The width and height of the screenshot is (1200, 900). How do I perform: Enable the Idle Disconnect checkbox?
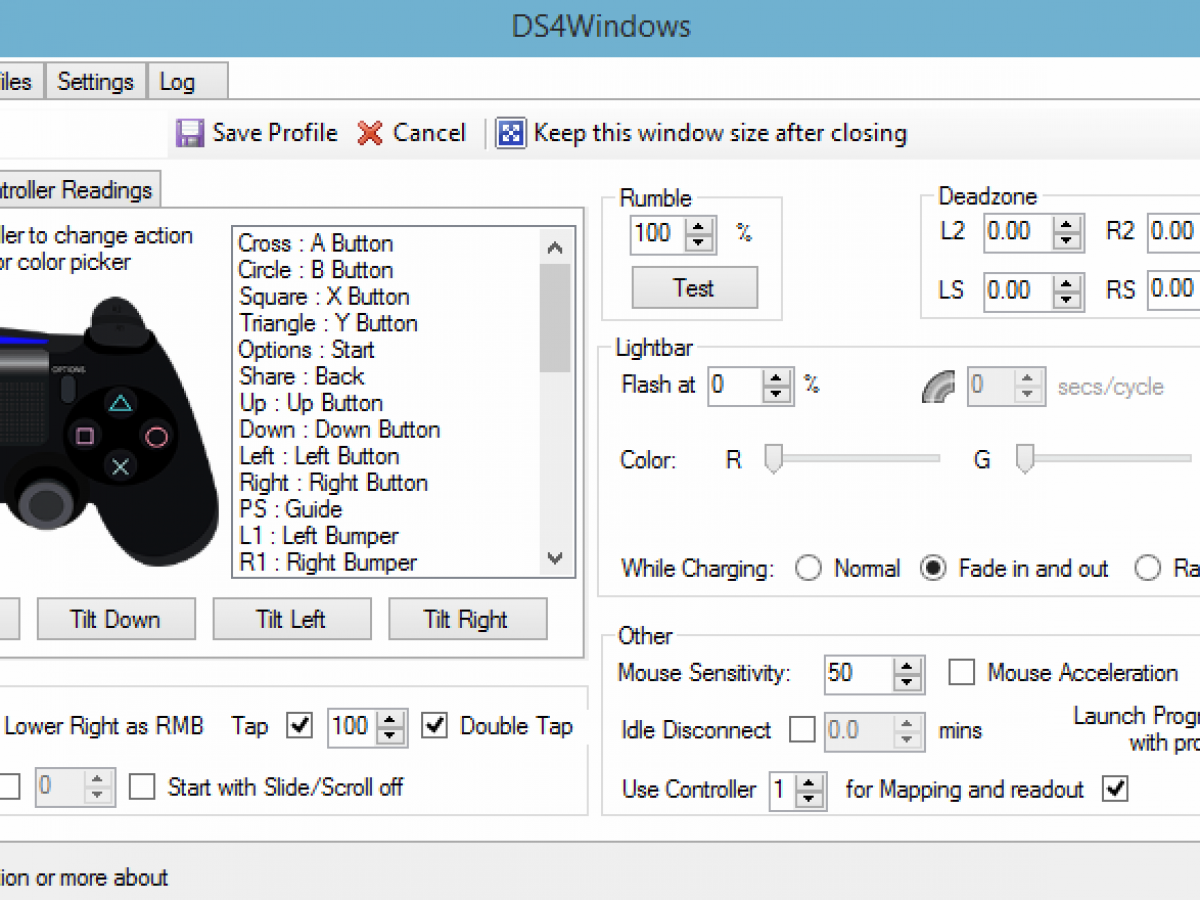[802, 730]
